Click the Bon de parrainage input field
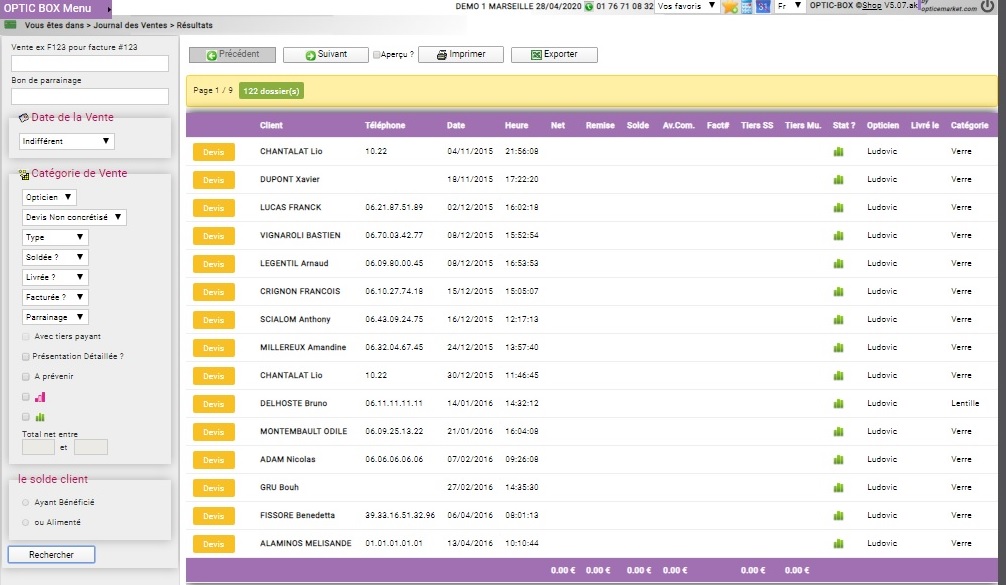1006x585 pixels. tap(90, 96)
